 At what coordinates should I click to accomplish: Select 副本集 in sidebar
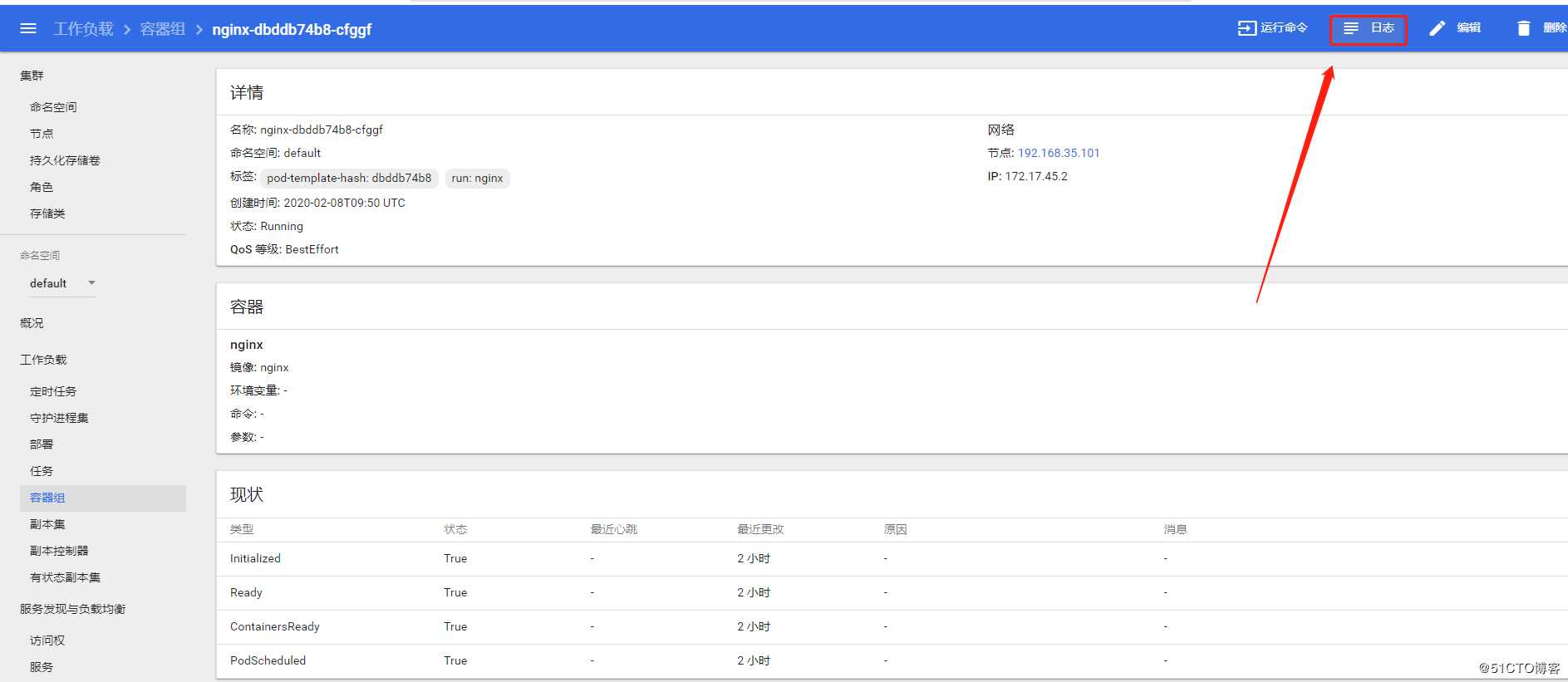[x=47, y=524]
